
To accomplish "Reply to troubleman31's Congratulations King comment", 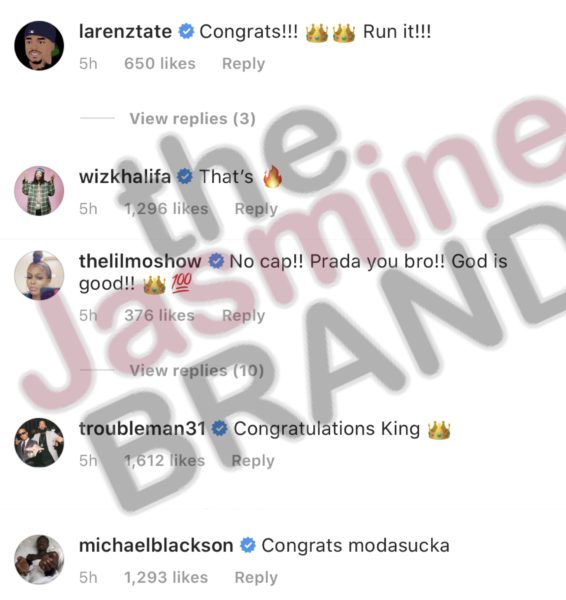I will tap(253, 461).
